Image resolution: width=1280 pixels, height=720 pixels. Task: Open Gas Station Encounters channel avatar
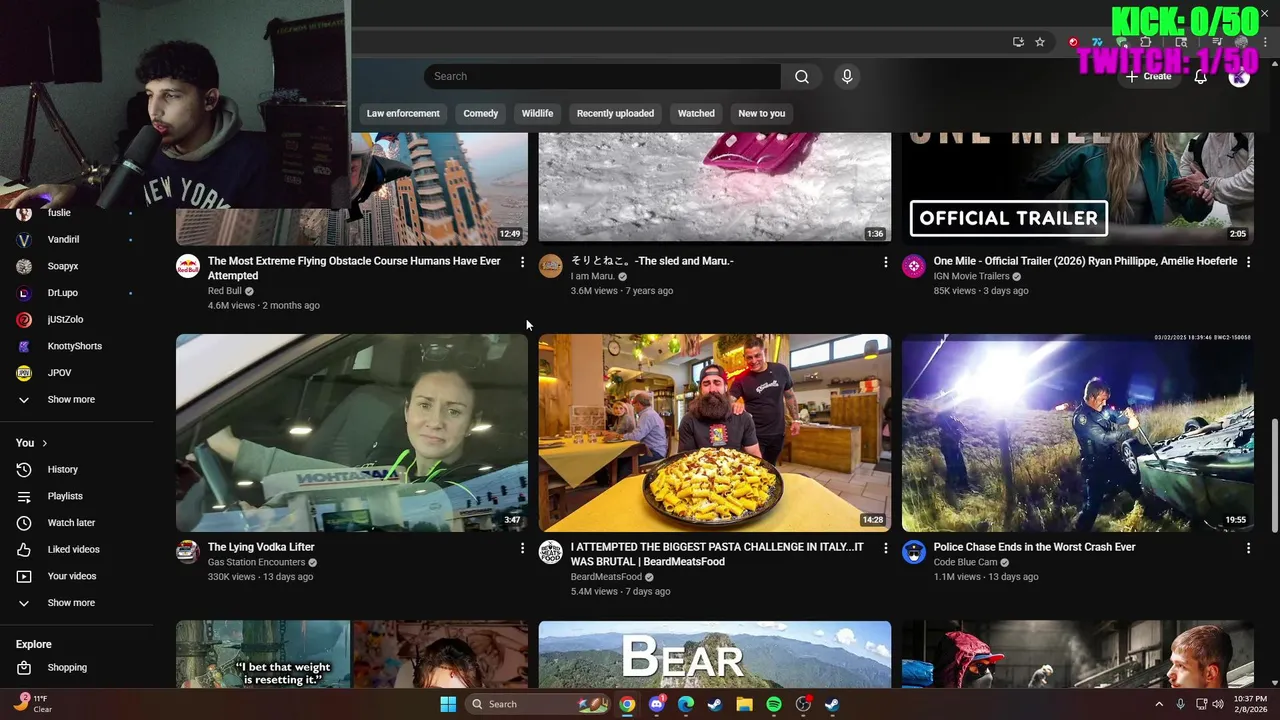pyautogui.click(x=188, y=552)
